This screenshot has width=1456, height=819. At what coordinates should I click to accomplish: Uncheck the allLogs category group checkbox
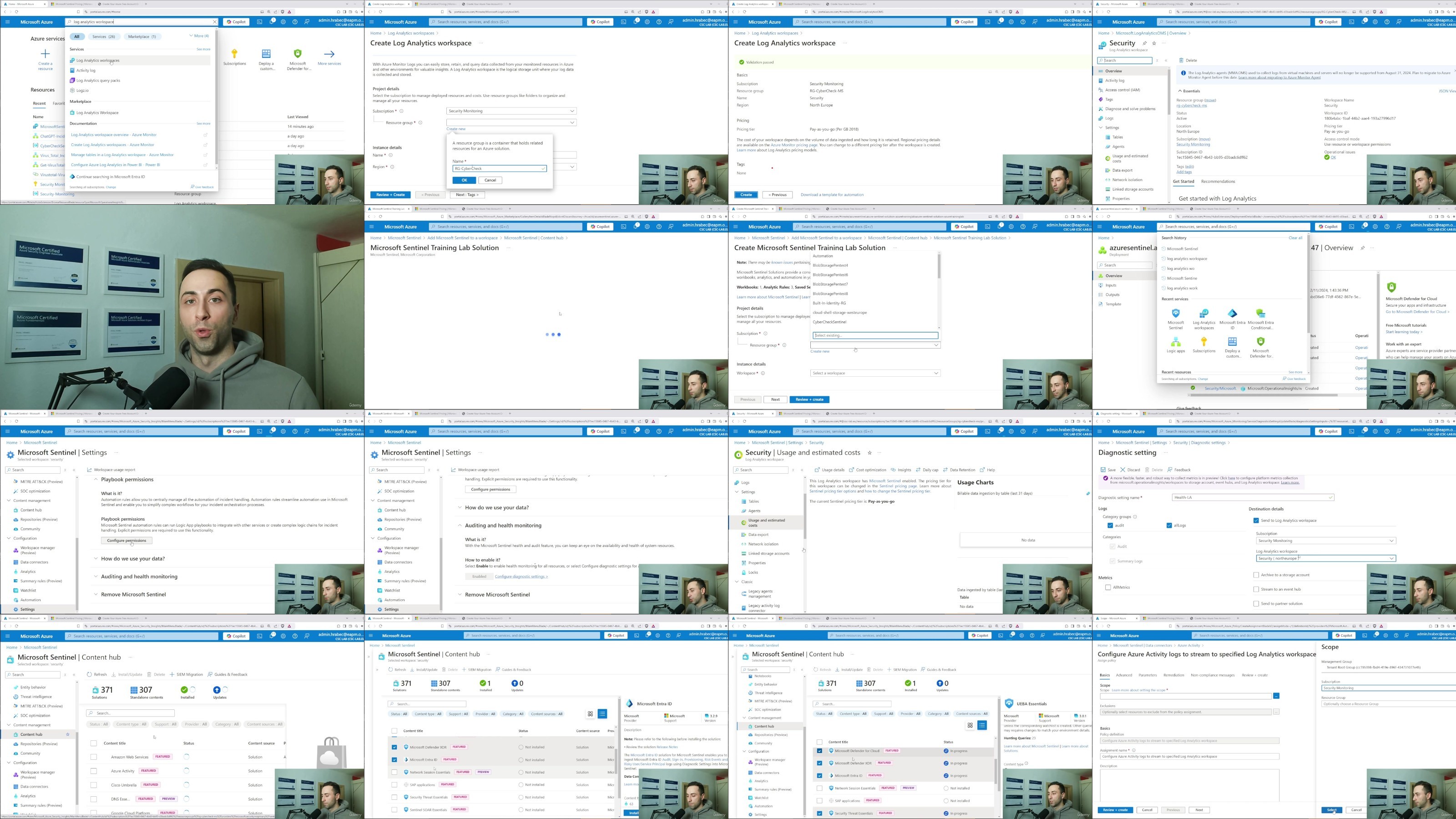1169,526
